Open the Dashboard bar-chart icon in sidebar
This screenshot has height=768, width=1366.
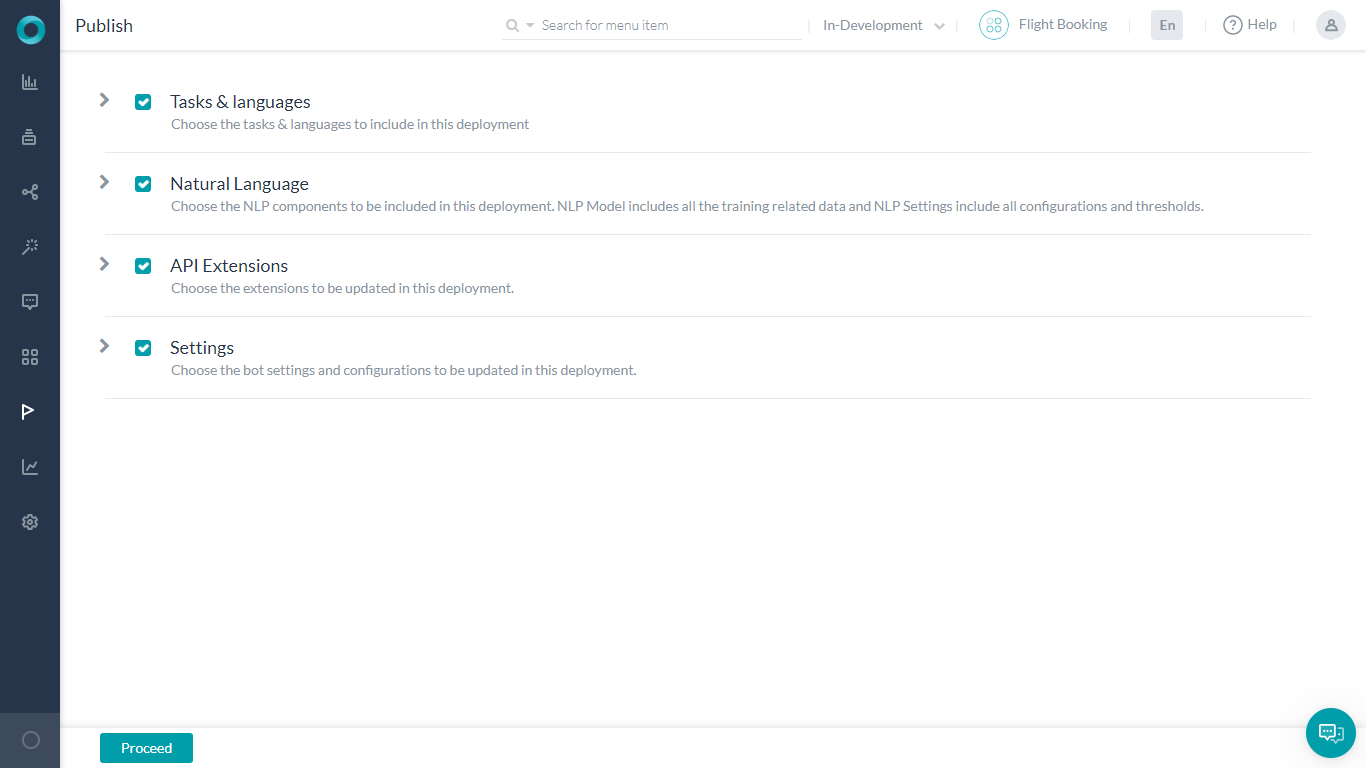click(x=30, y=82)
